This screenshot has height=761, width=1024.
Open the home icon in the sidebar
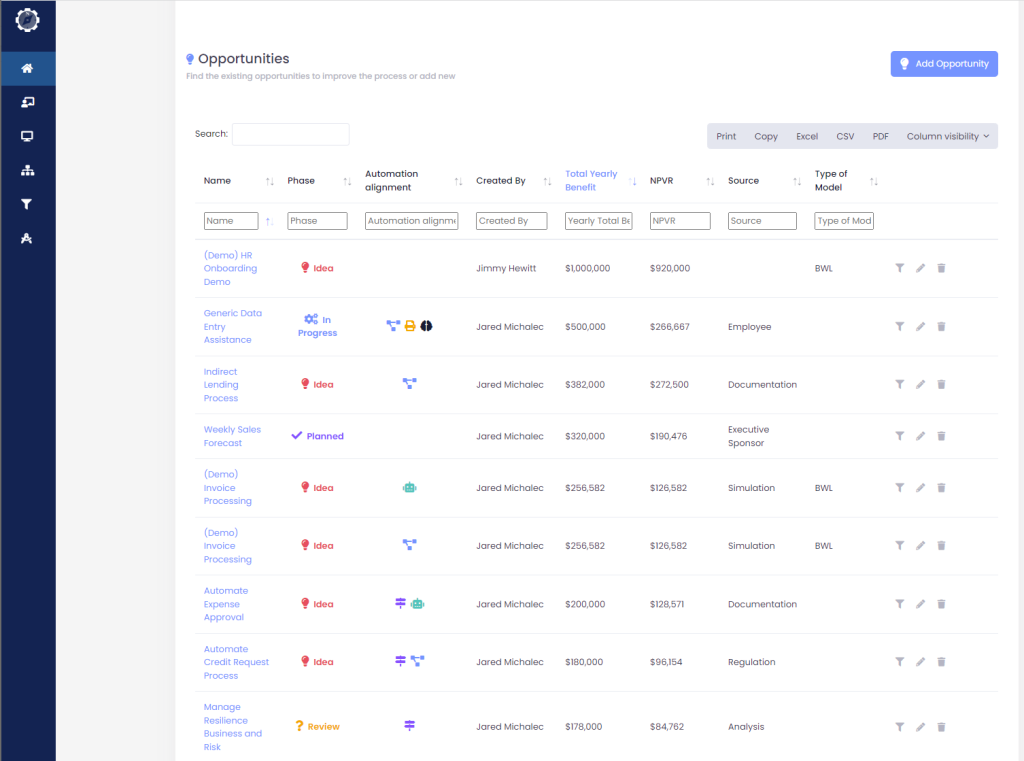[x=27, y=69]
